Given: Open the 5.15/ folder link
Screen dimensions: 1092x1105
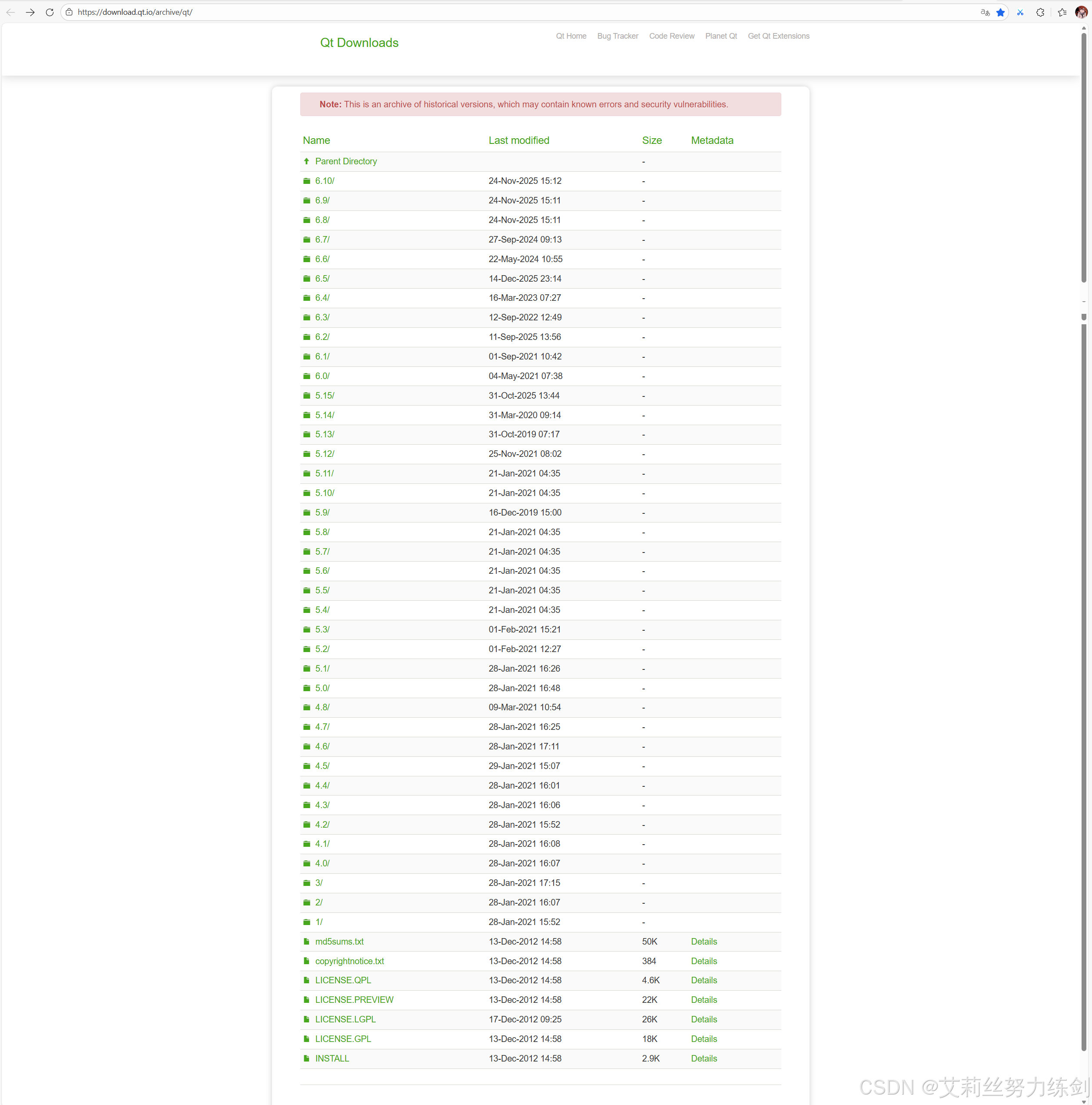Looking at the screenshot, I should [324, 395].
